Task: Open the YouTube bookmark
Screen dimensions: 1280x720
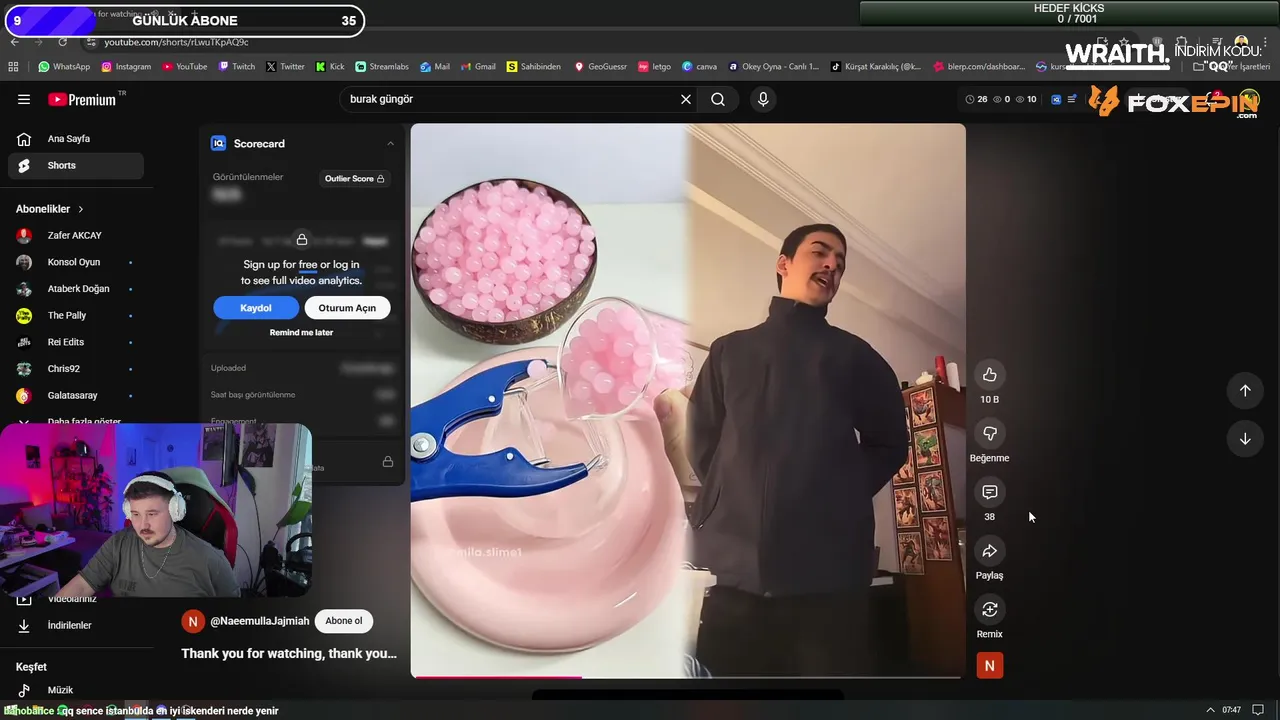Action: (184, 67)
